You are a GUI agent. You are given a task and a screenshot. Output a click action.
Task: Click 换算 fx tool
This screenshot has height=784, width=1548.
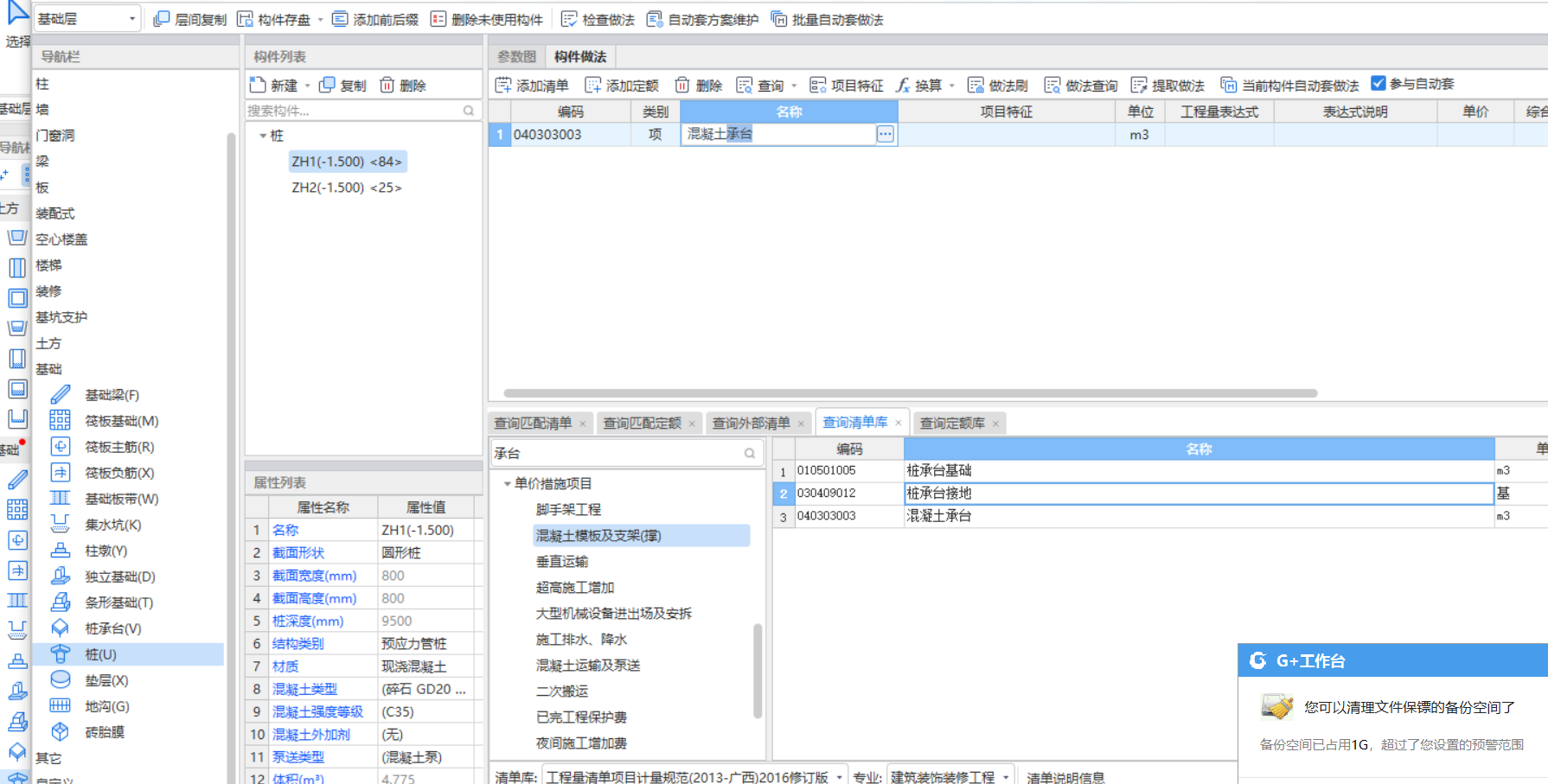(919, 85)
